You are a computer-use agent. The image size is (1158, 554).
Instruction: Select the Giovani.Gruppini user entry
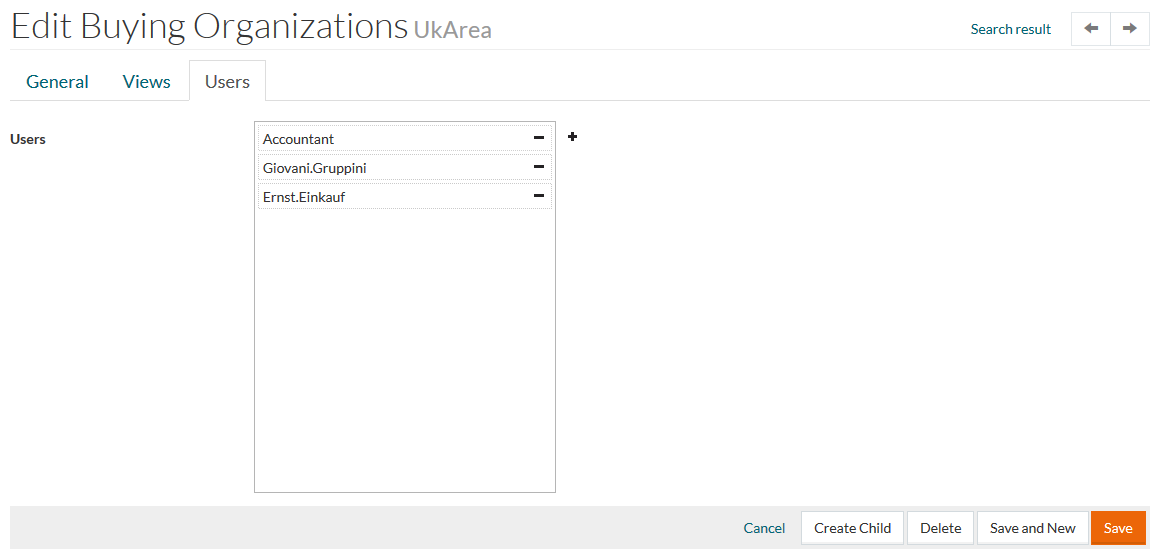tap(314, 168)
